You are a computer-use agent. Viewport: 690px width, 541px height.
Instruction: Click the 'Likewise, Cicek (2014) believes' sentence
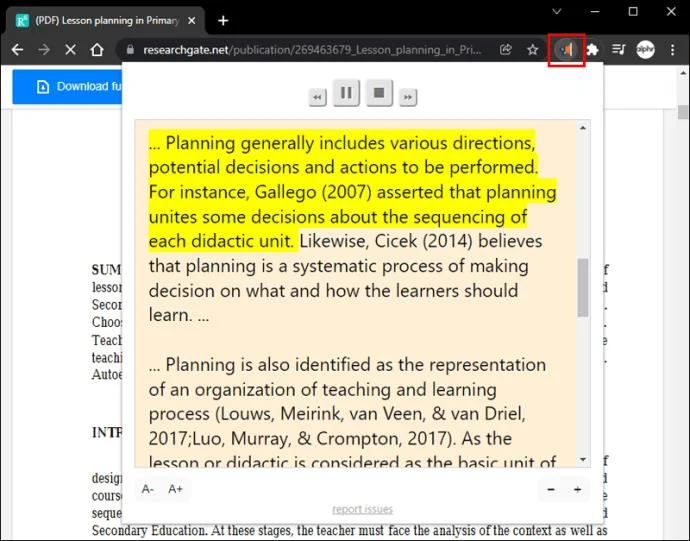pos(345,278)
